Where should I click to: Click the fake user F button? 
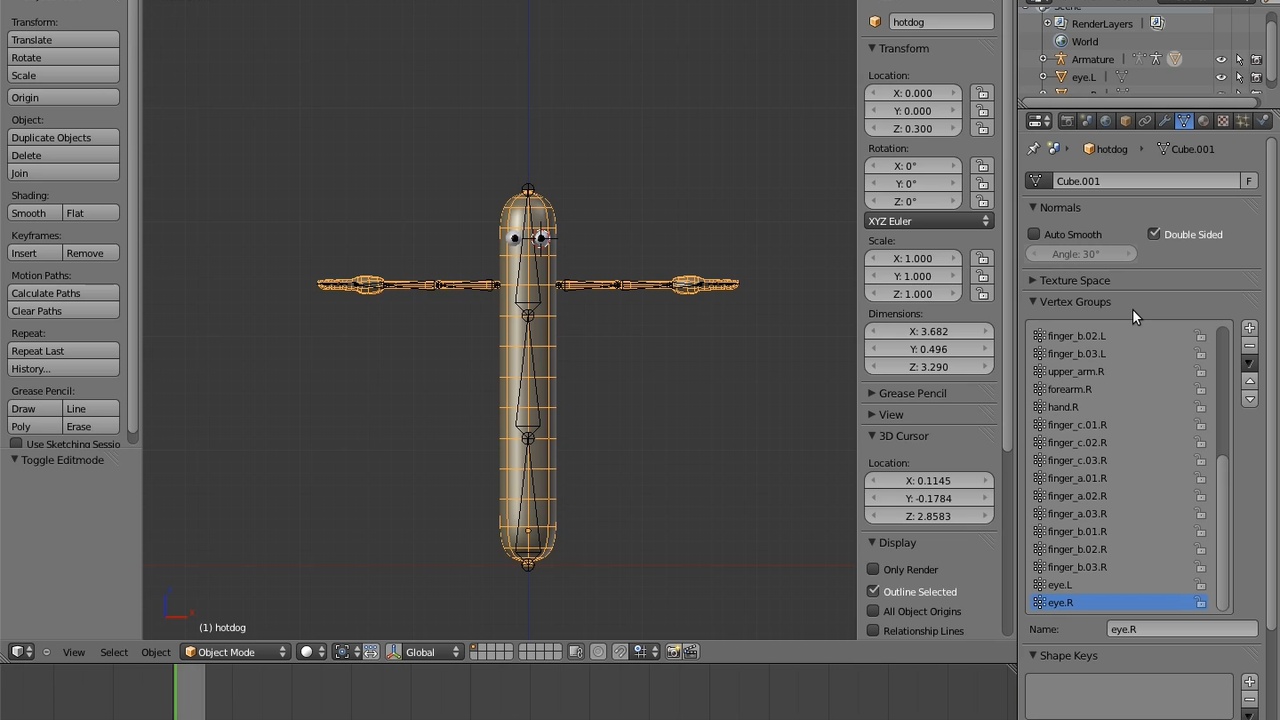point(1249,181)
